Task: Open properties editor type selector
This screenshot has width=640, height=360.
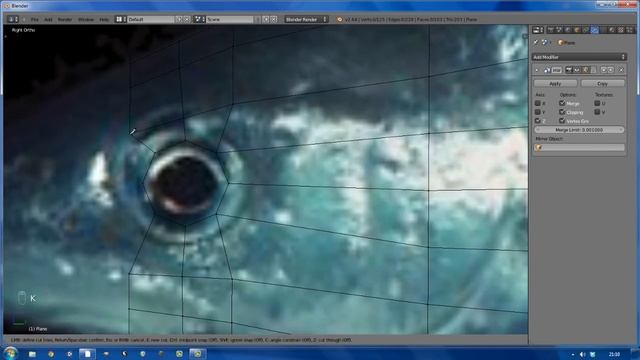Action: pos(538,30)
